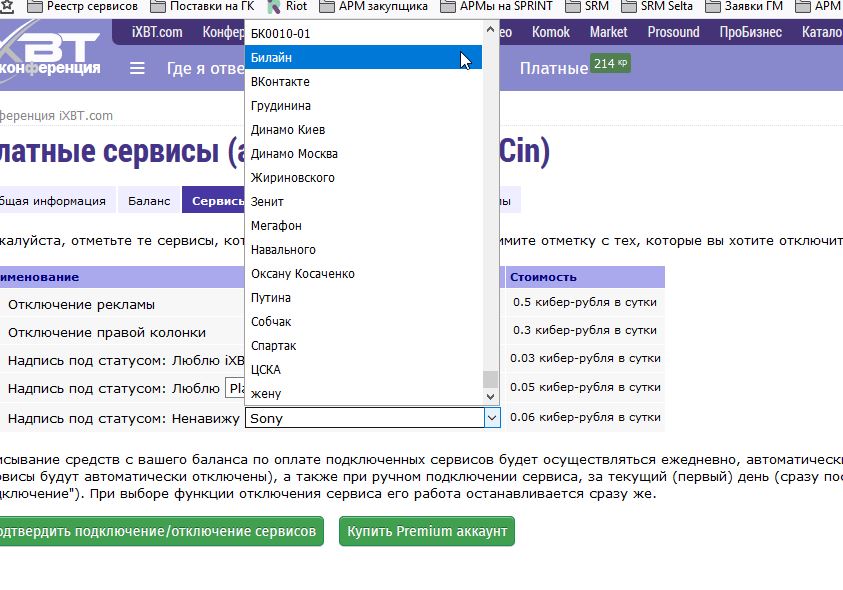
Task: Pick Спартак option
Action: 363,346
